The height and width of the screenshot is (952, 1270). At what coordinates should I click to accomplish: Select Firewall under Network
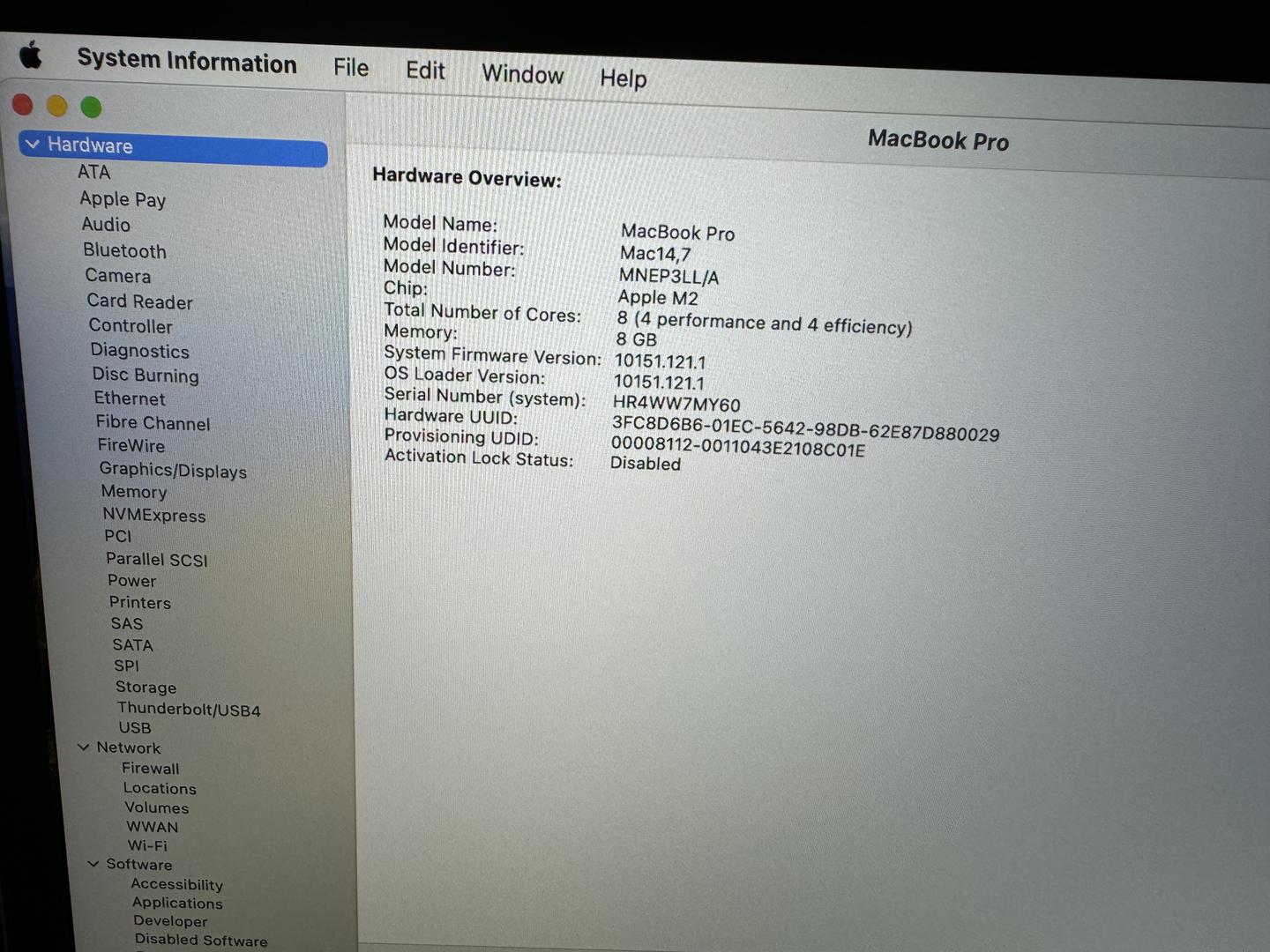click(150, 769)
